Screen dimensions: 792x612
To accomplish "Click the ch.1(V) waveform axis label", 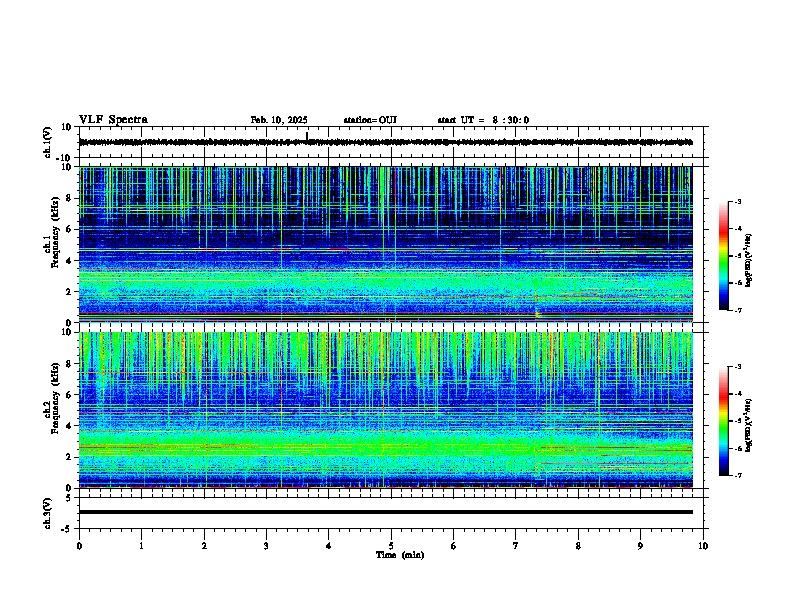I will 48,142.
